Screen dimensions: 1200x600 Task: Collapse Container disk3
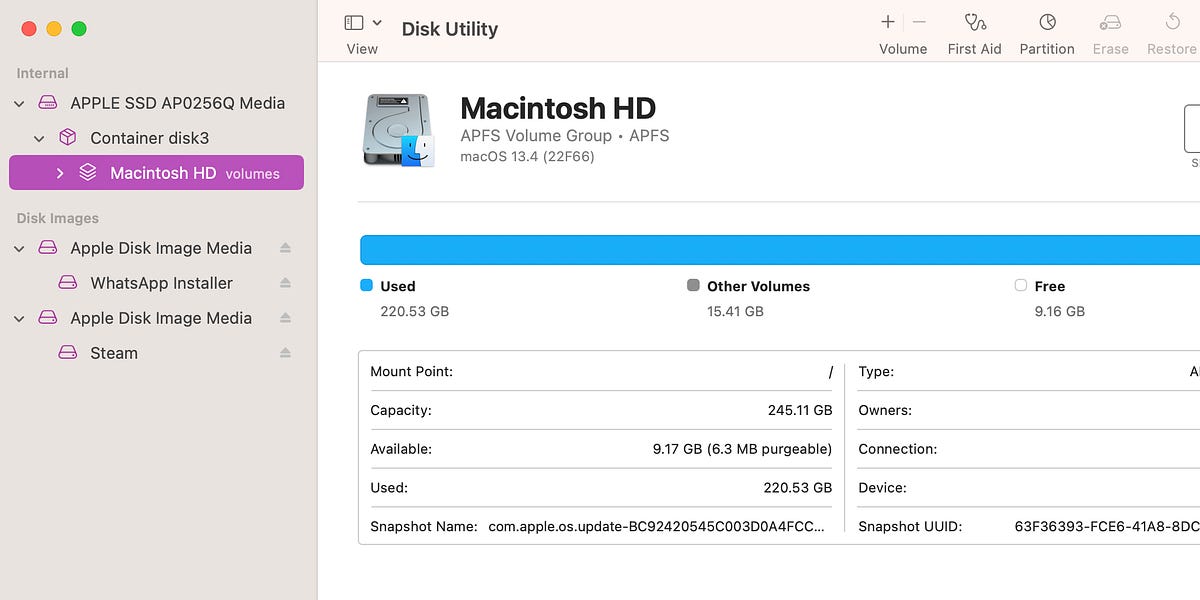38,138
